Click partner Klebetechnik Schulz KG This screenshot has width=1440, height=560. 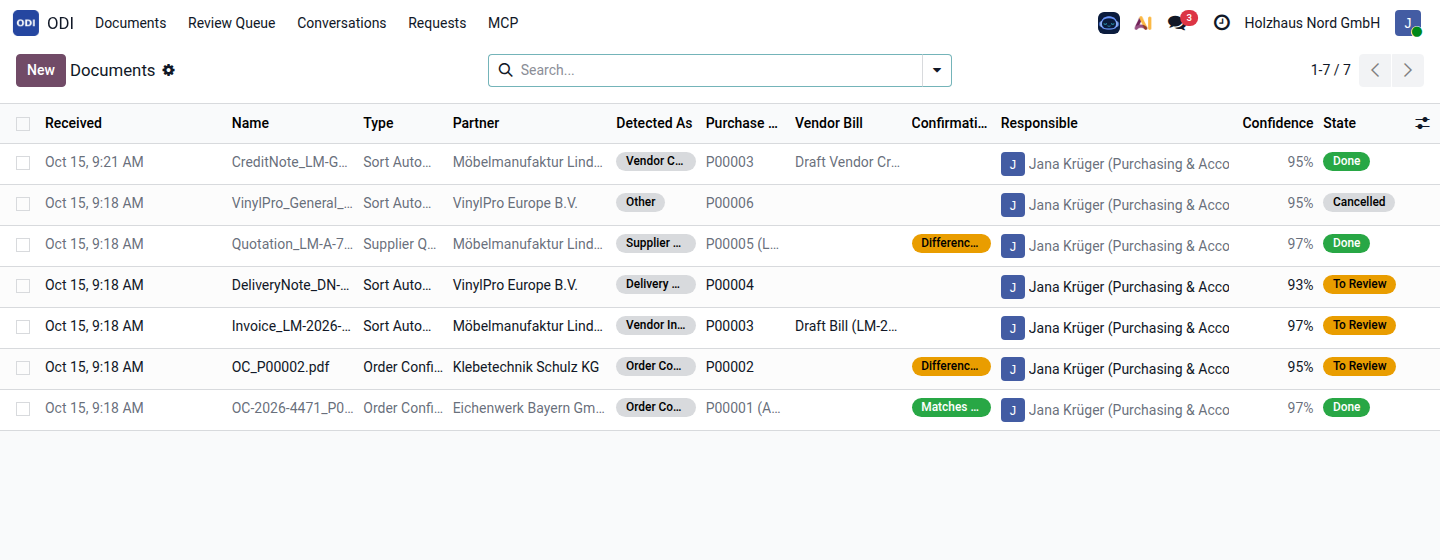tap(526, 367)
